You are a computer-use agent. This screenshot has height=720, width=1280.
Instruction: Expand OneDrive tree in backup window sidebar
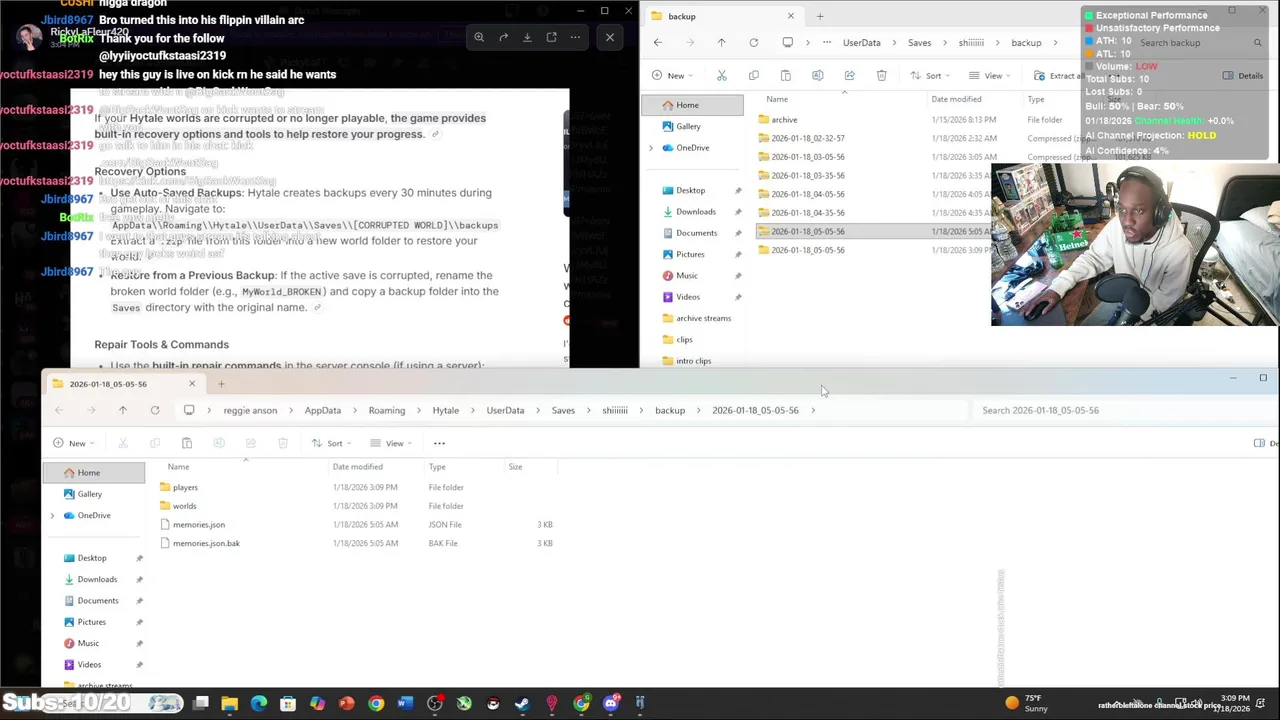pyautogui.click(x=651, y=148)
